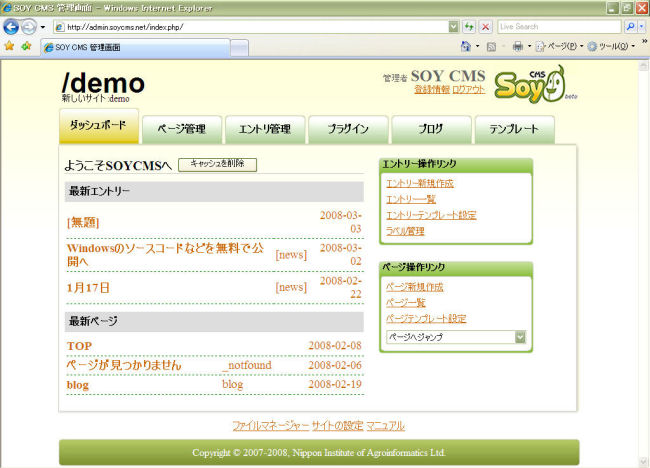Switch to the テンプレート tab
Screen dimensions: 650x468
(x=514, y=129)
